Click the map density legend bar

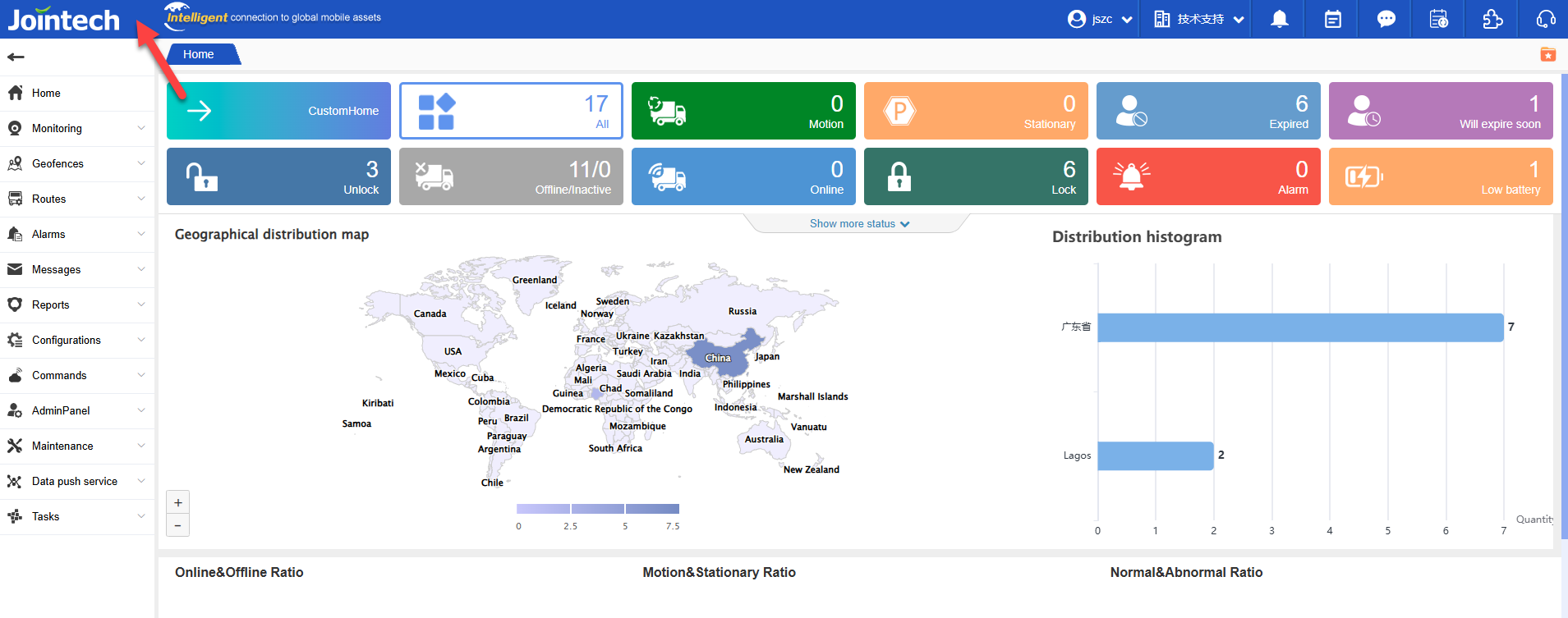pyautogui.click(x=597, y=509)
